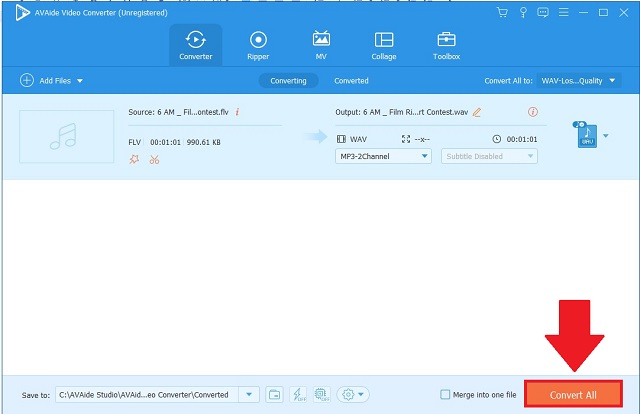Click source duration '00:01:01' next to FLV

click(x=165, y=142)
